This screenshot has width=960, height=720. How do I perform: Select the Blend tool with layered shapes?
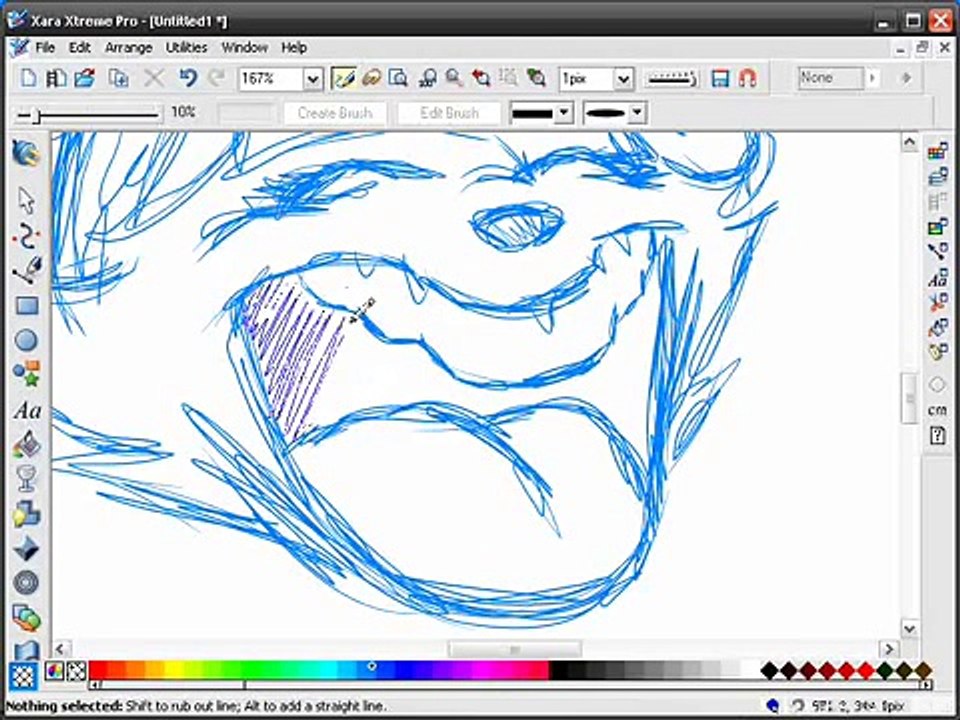[x=26, y=617]
